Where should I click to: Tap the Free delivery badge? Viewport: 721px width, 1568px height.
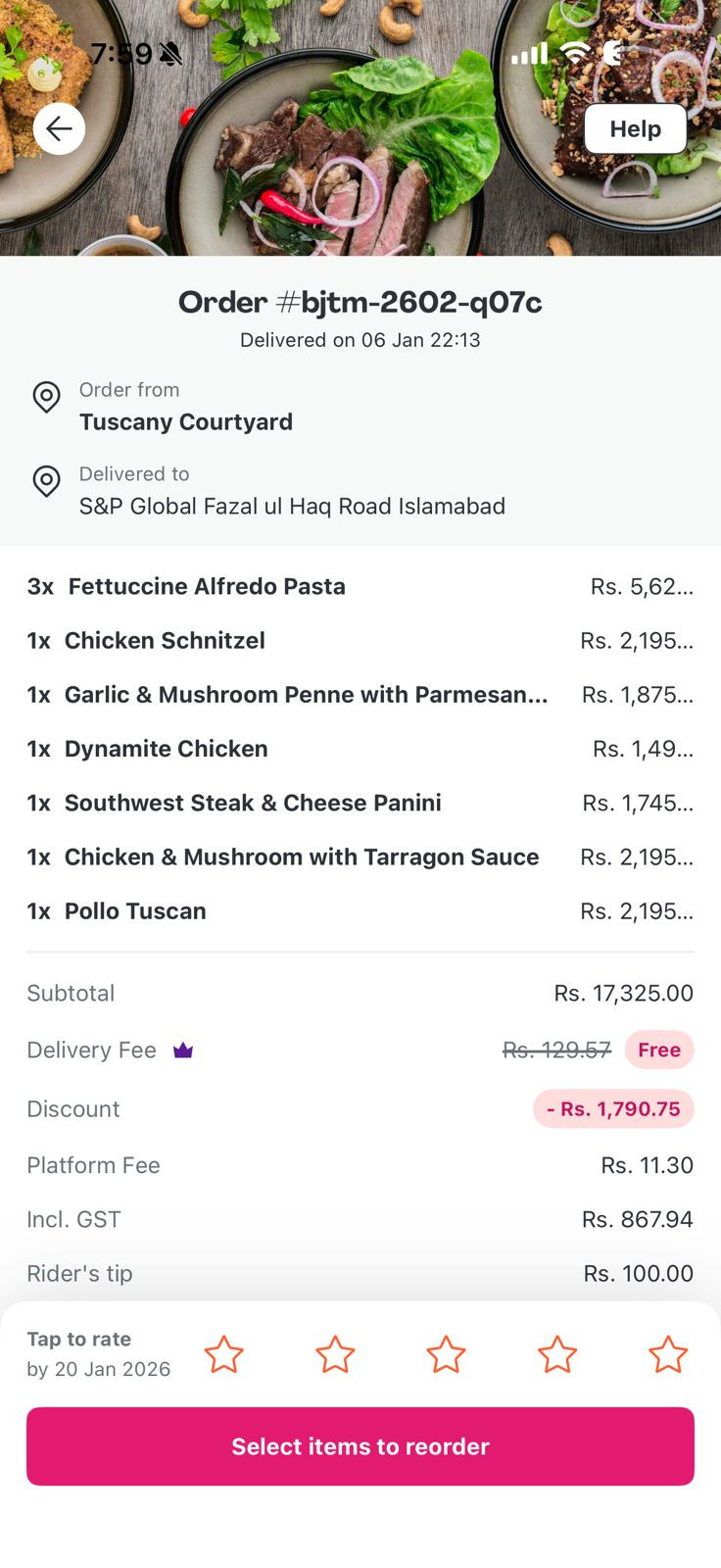click(659, 1050)
